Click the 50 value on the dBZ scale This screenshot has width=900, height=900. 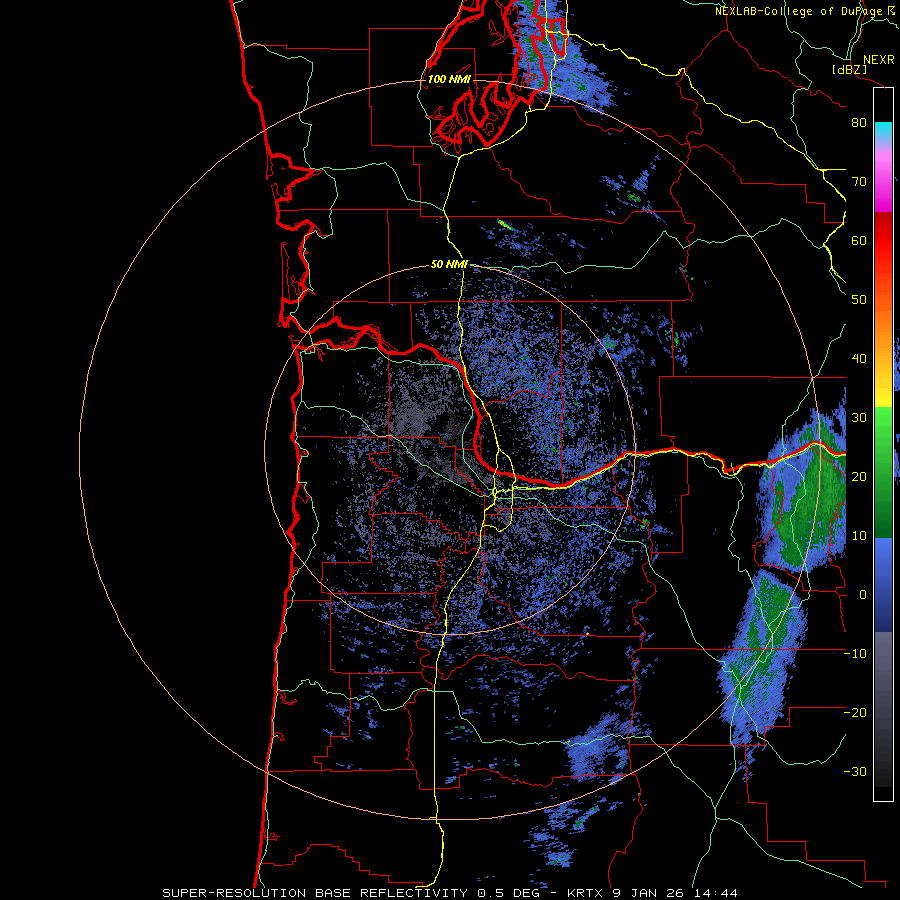point(859,300)
